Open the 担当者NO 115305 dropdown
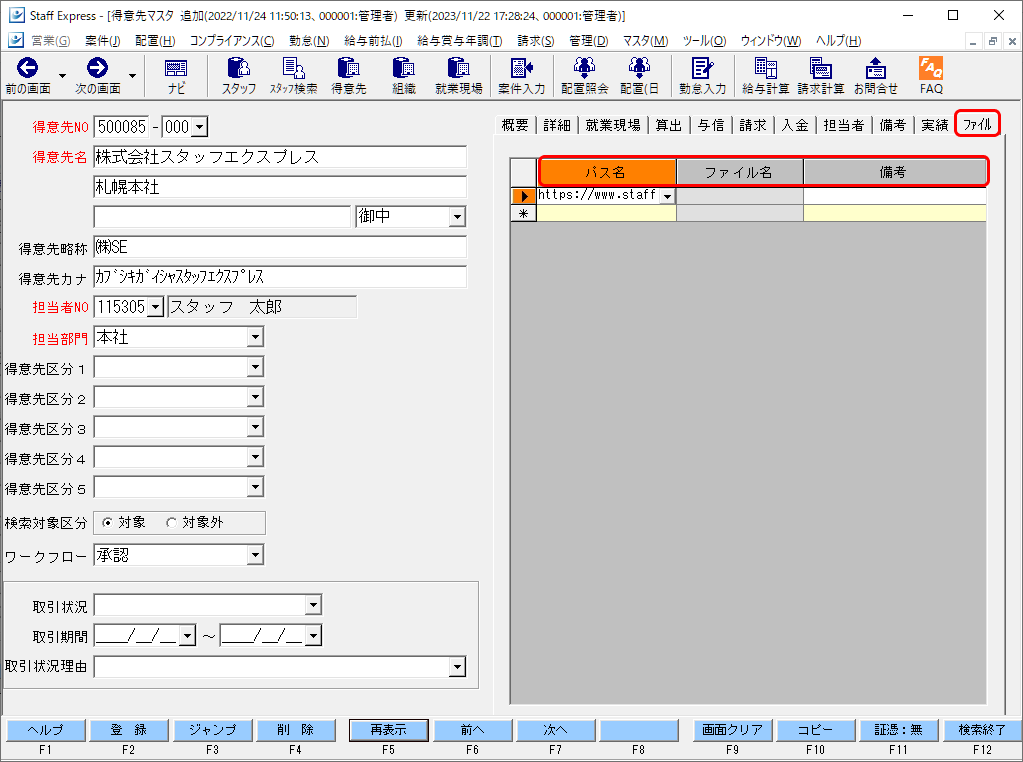Screen dimensions: 1023x762 [x=155, y=307]
